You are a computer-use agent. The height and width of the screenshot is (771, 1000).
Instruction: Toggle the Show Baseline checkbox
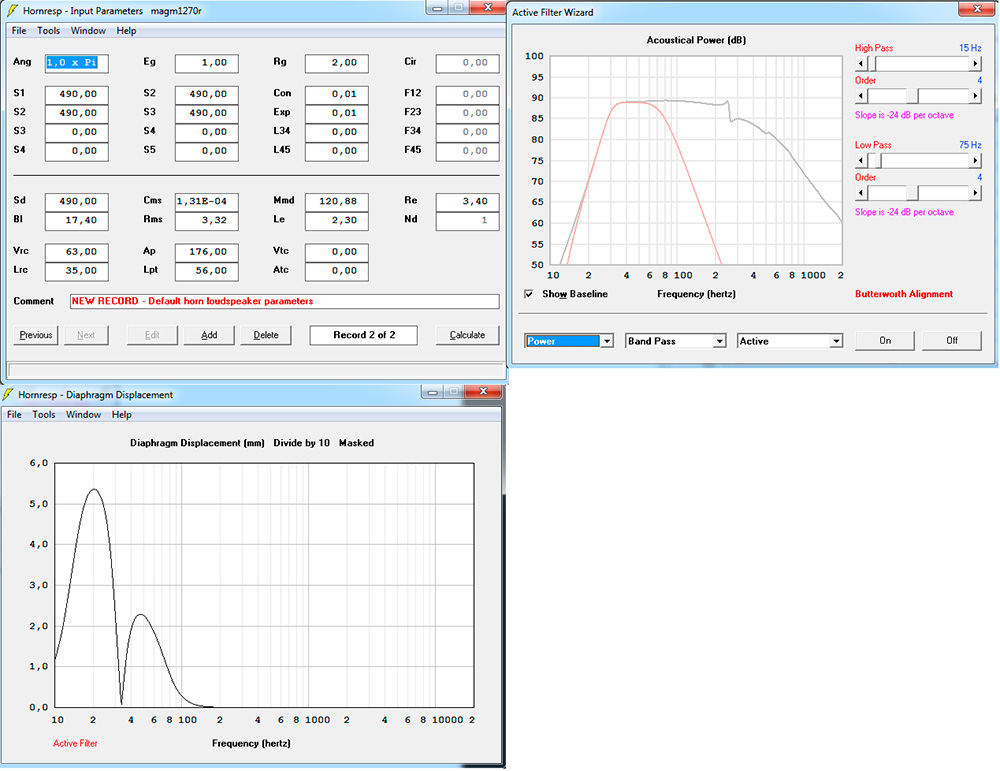(x=529, y=294)
